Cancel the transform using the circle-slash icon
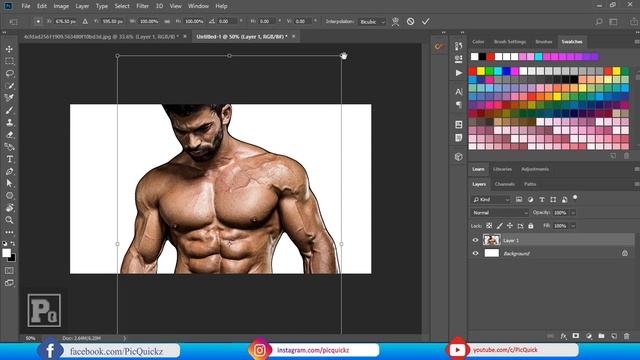 [x=411, y=21]
